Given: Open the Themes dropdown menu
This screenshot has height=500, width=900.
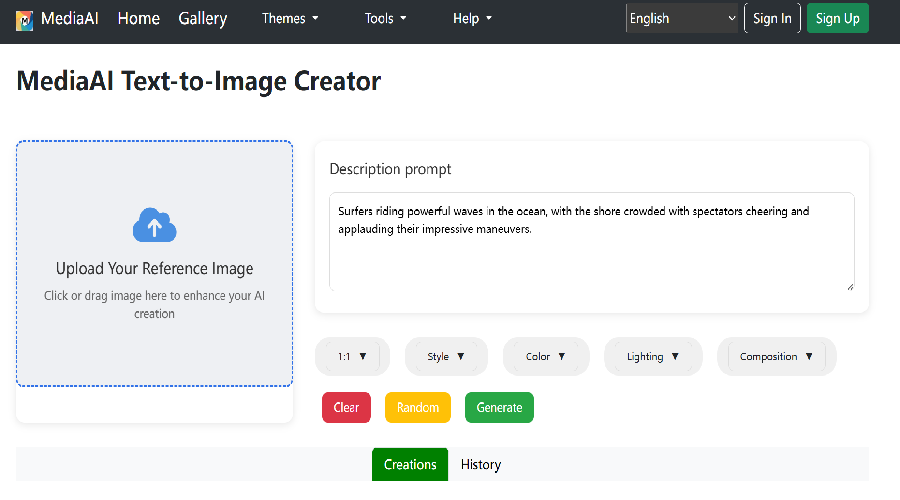Looking at the screenshot, I should pyautogui.click(x=290, y=18).
